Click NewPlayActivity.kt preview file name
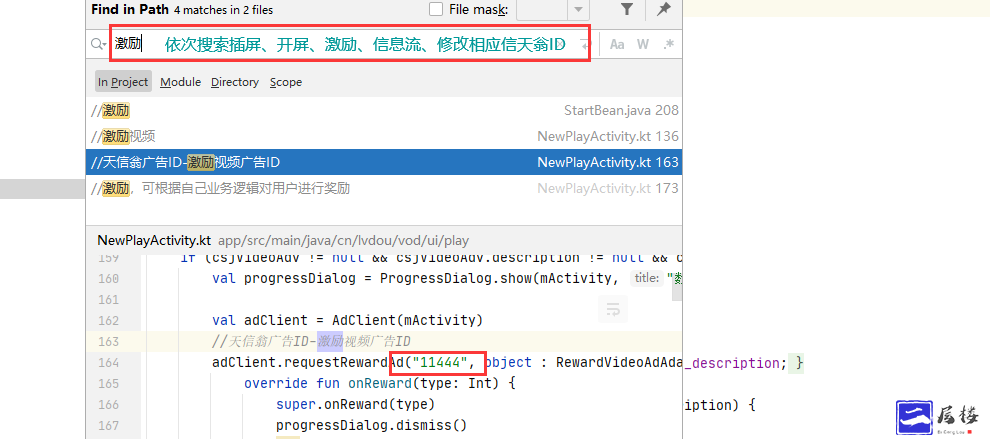 154,241
